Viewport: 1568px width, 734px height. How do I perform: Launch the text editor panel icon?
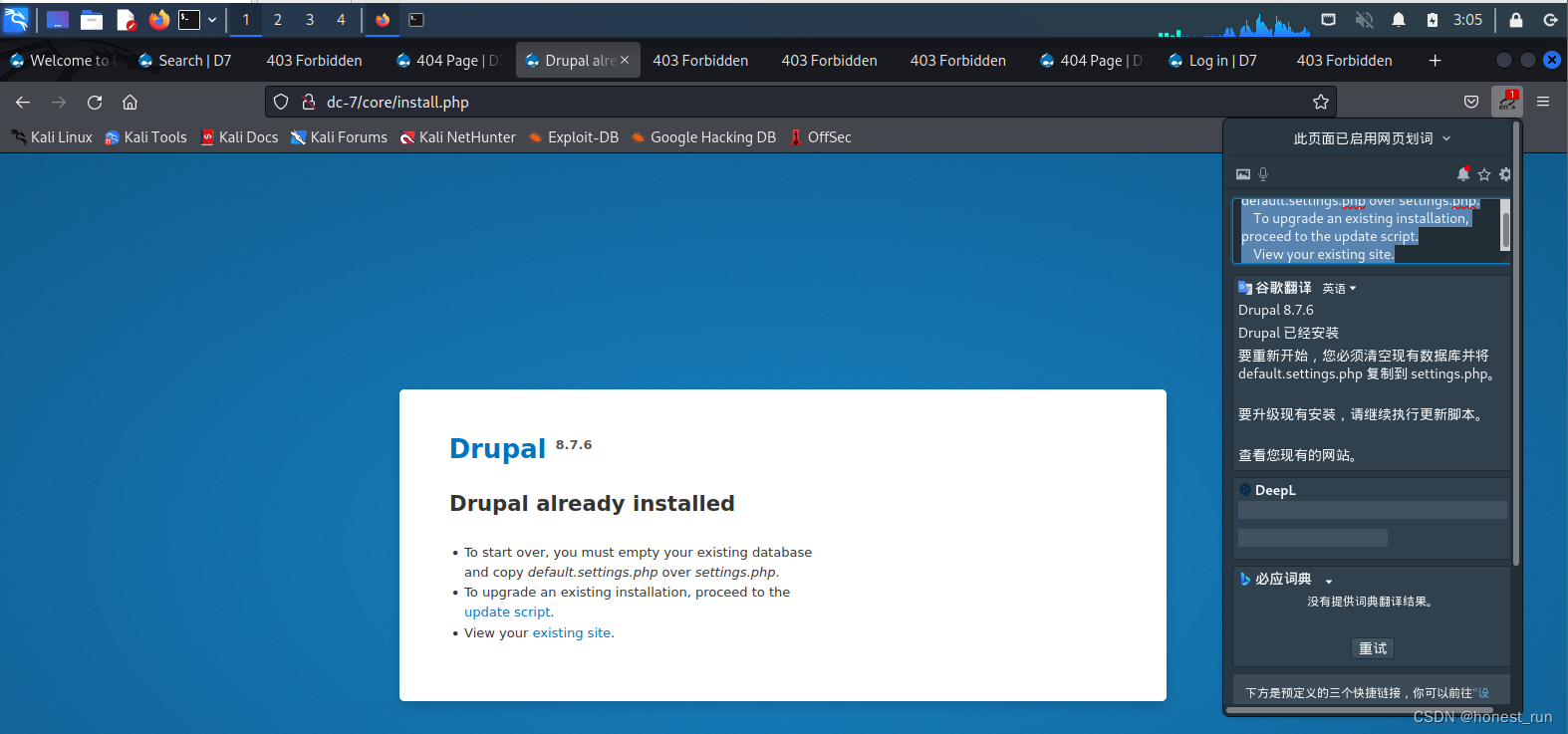coord(126,19)
